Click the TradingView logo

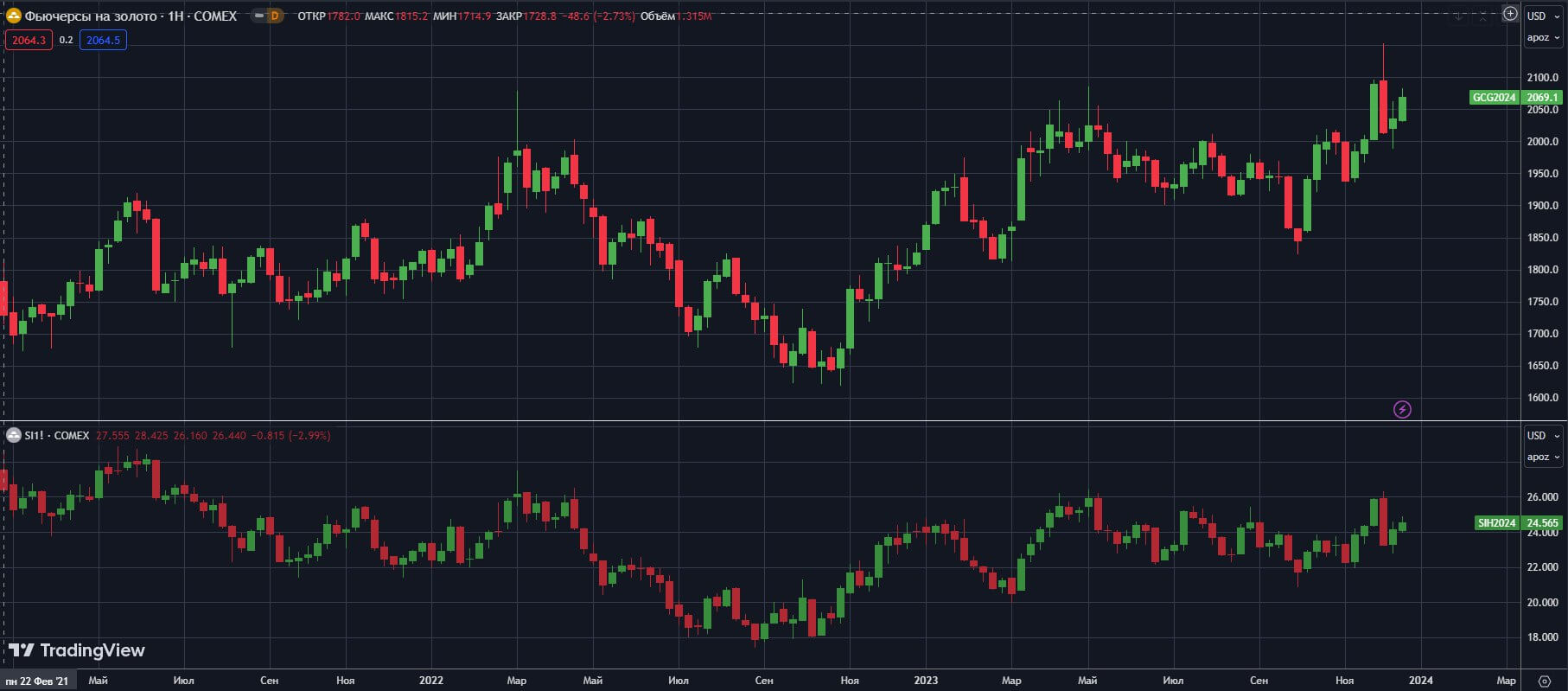click(77, 650)
